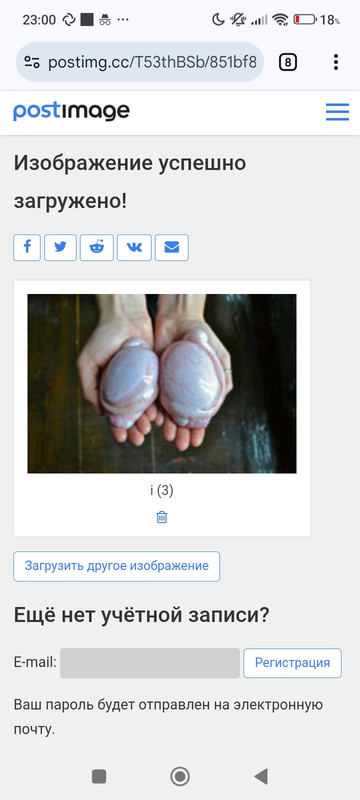The width and height of the screenshot is (360, 800).
Task: Share the image on VK
Action: 134,247
